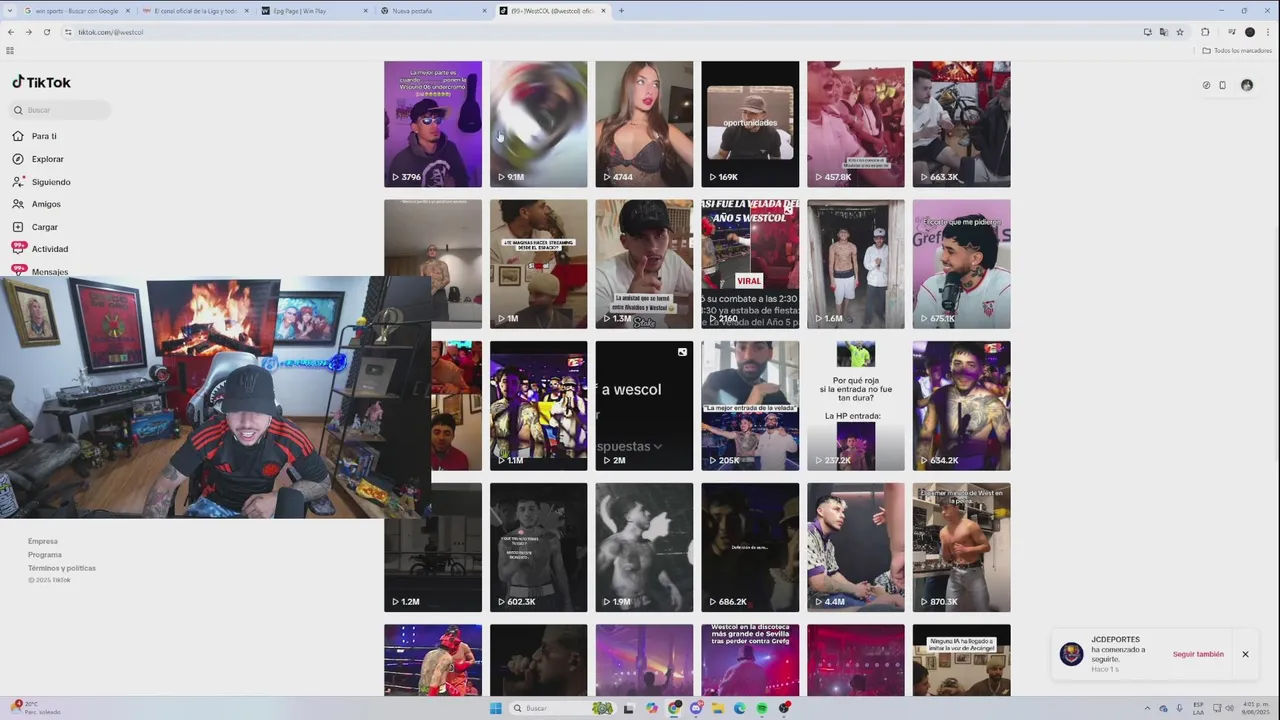This screenshot has height=720, width=1280.
Task: Open the TikTok profile avatar menu
Action: click(x=1246, y=85)
